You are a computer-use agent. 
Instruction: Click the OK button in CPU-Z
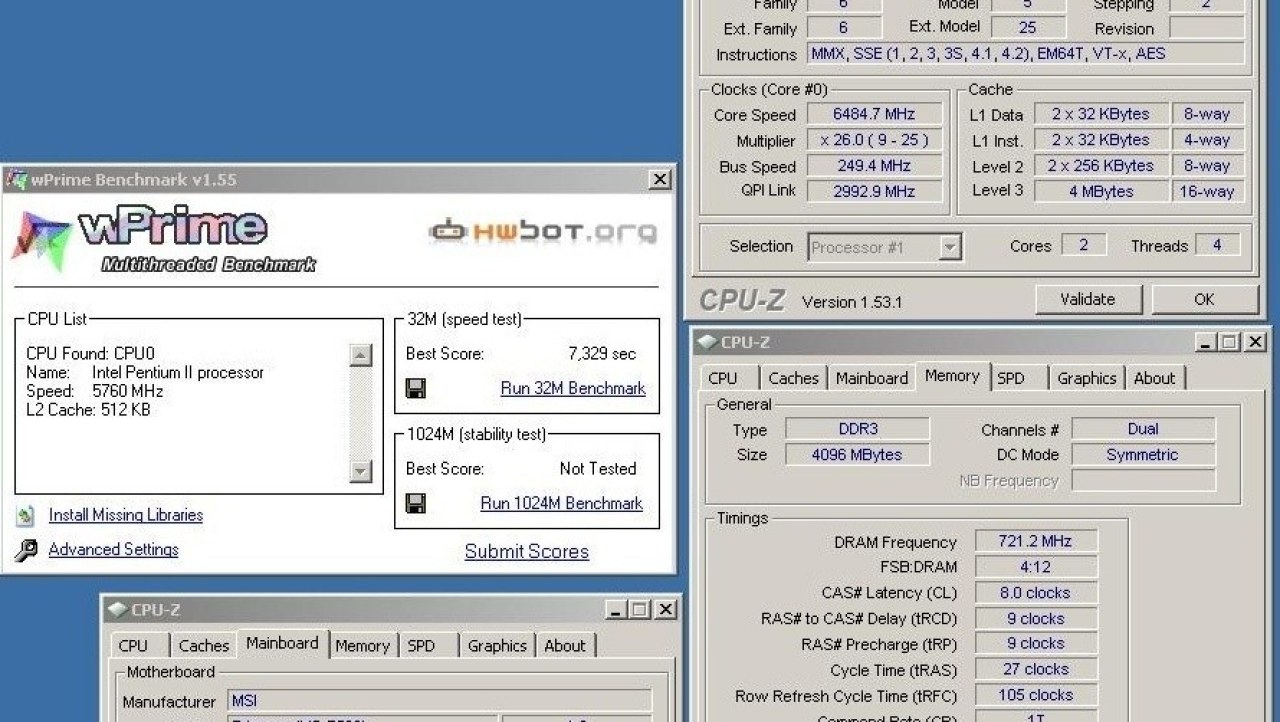[1204, 299]
